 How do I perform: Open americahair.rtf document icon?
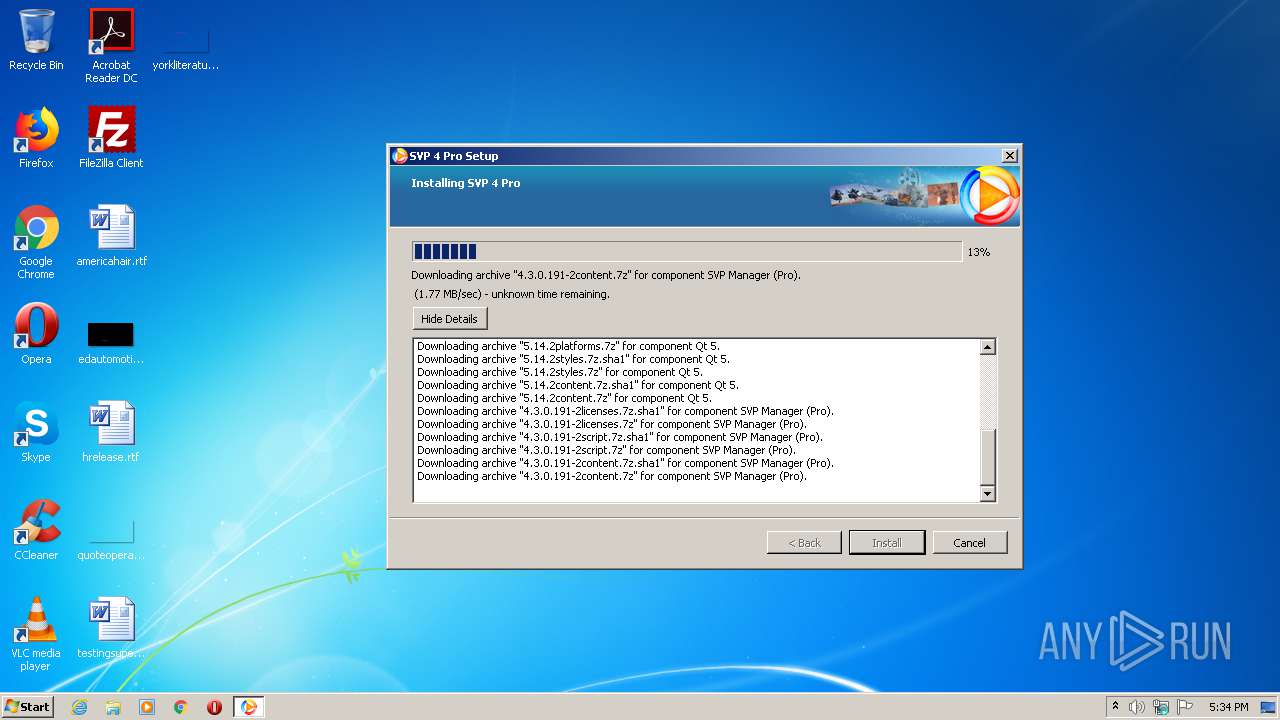pos(111,236)
